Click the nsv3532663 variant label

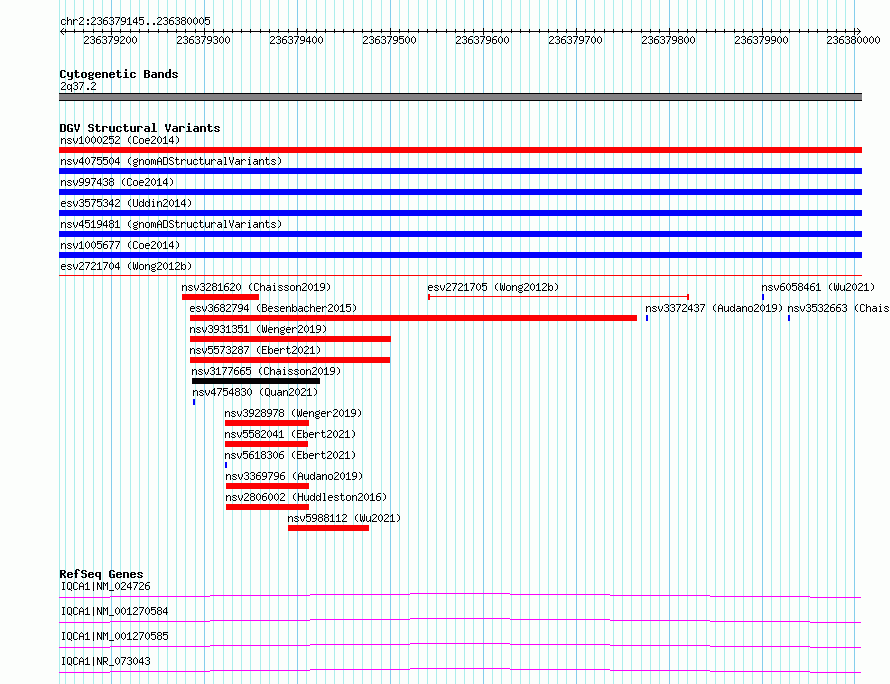pos(838,308)
